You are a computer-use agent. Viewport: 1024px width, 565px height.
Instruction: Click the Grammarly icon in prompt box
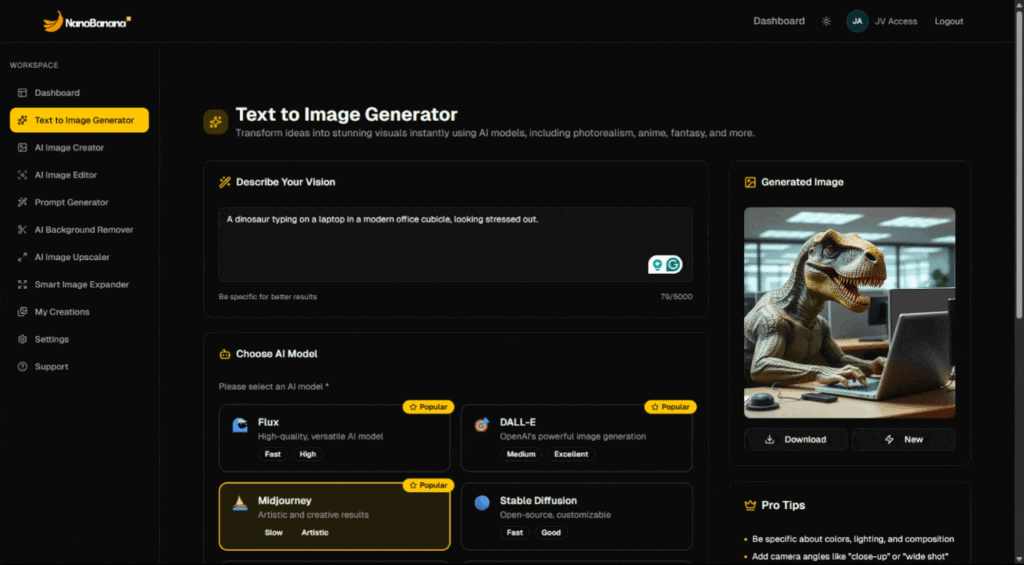(x=674, y=264)
